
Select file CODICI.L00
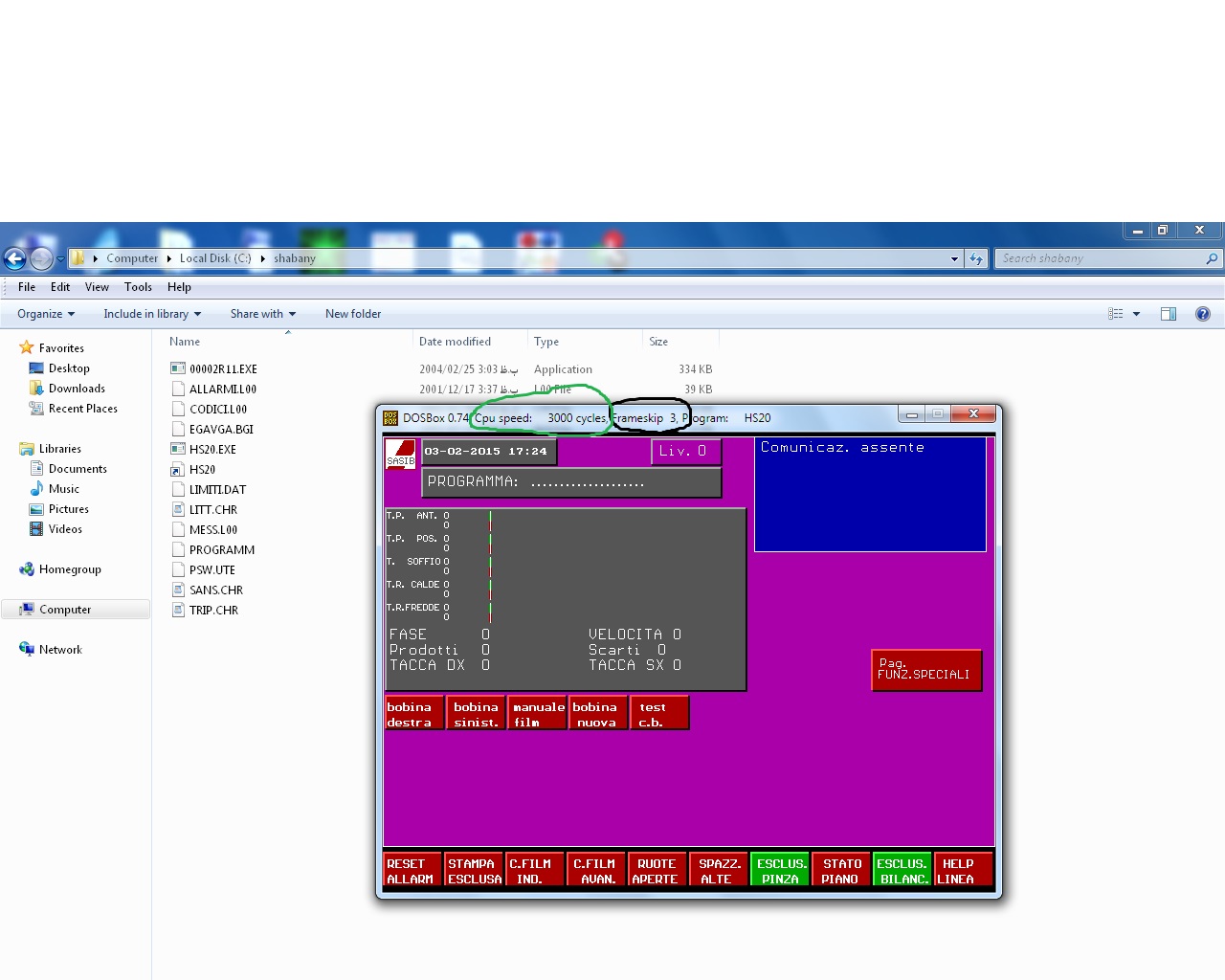tap(218, 410)
